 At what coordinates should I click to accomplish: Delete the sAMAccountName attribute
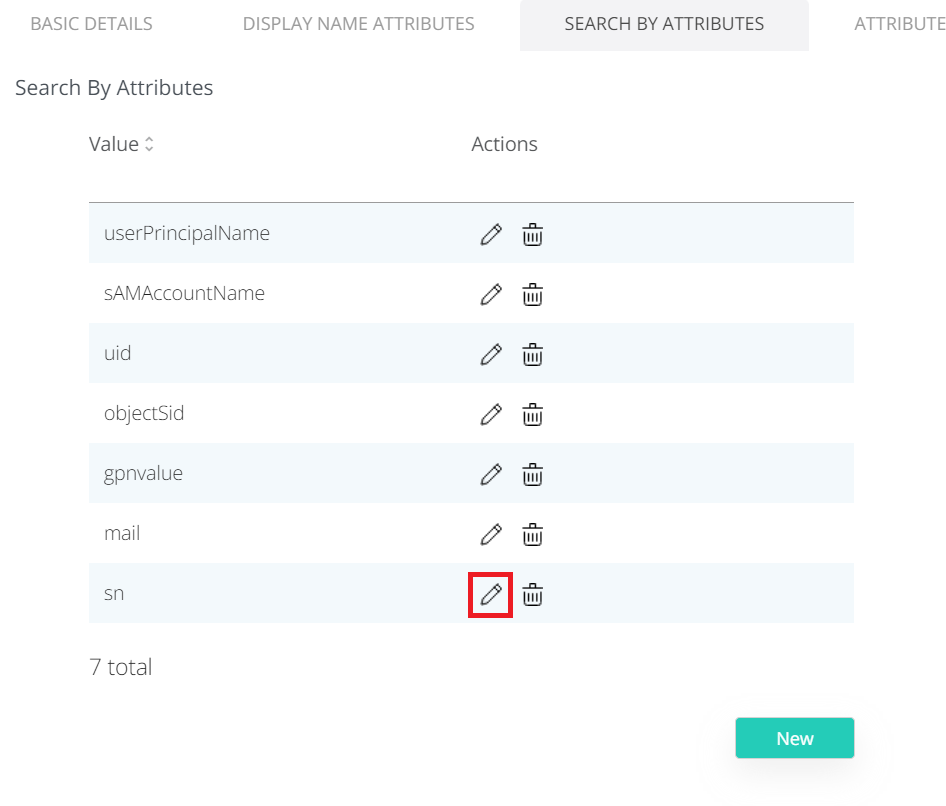(533, 295)
